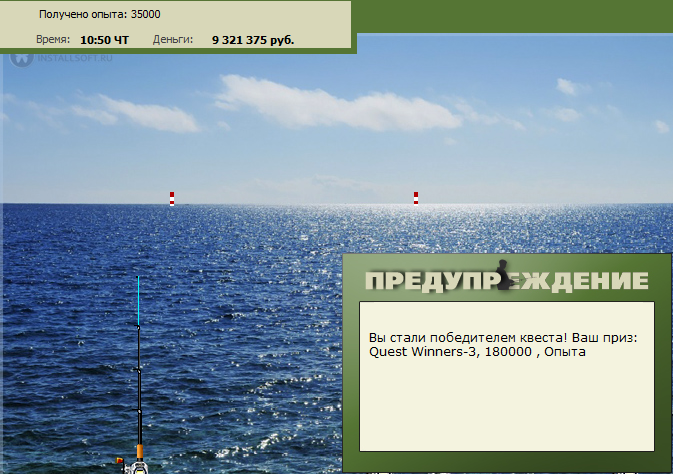Click the left red-white buoy marker
The image size is (673, 474).
coord(172,199)
